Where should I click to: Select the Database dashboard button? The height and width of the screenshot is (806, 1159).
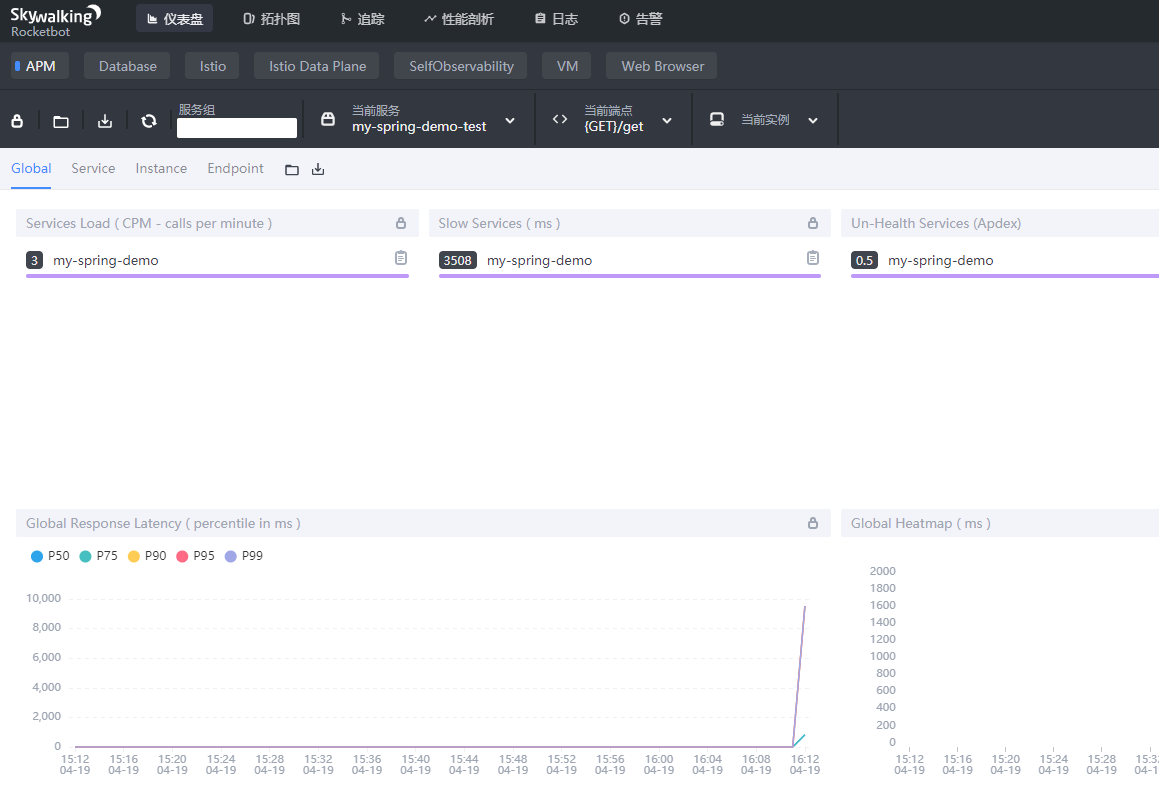127,66
